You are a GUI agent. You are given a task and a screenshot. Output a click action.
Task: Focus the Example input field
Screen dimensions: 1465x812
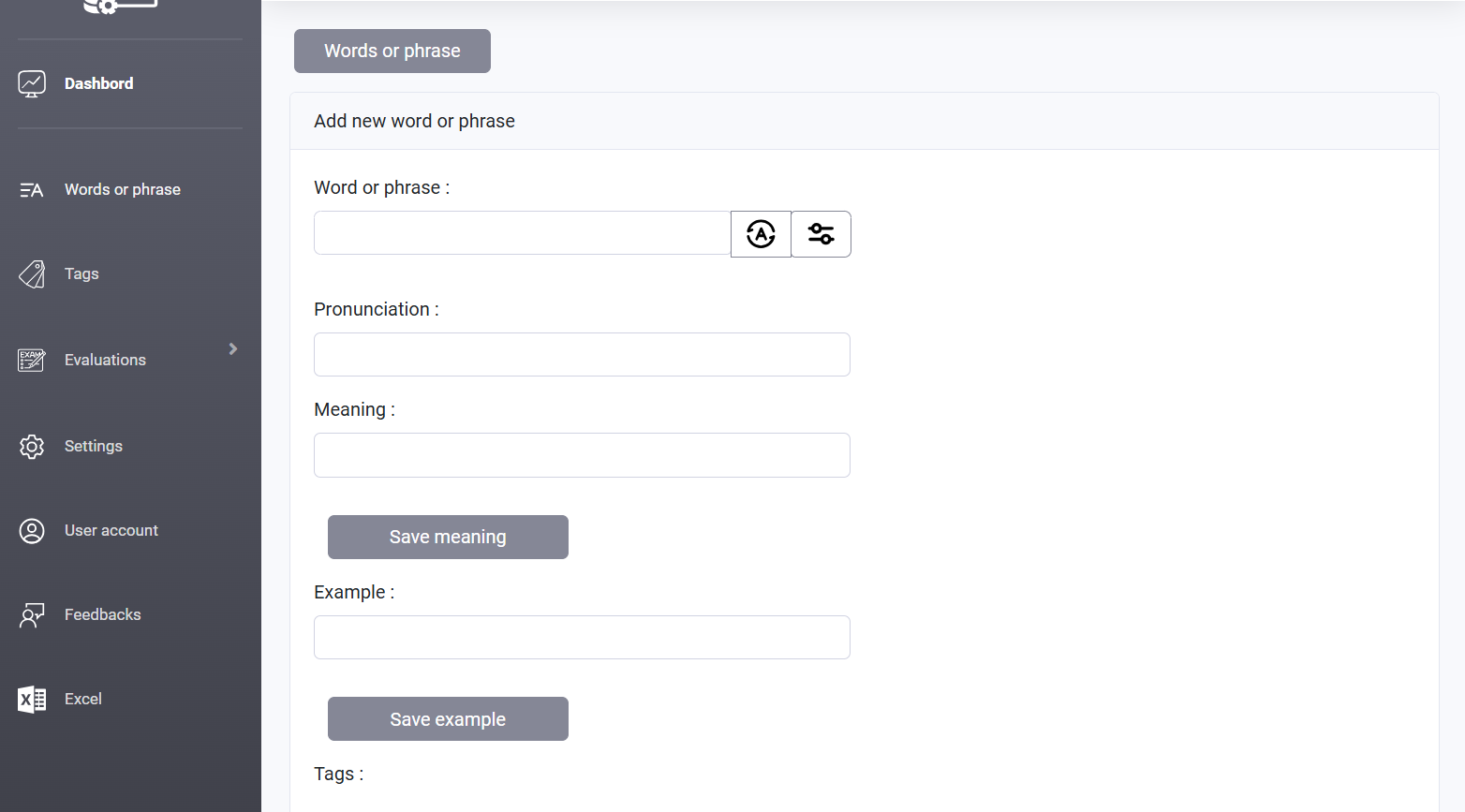click(582, 638)
